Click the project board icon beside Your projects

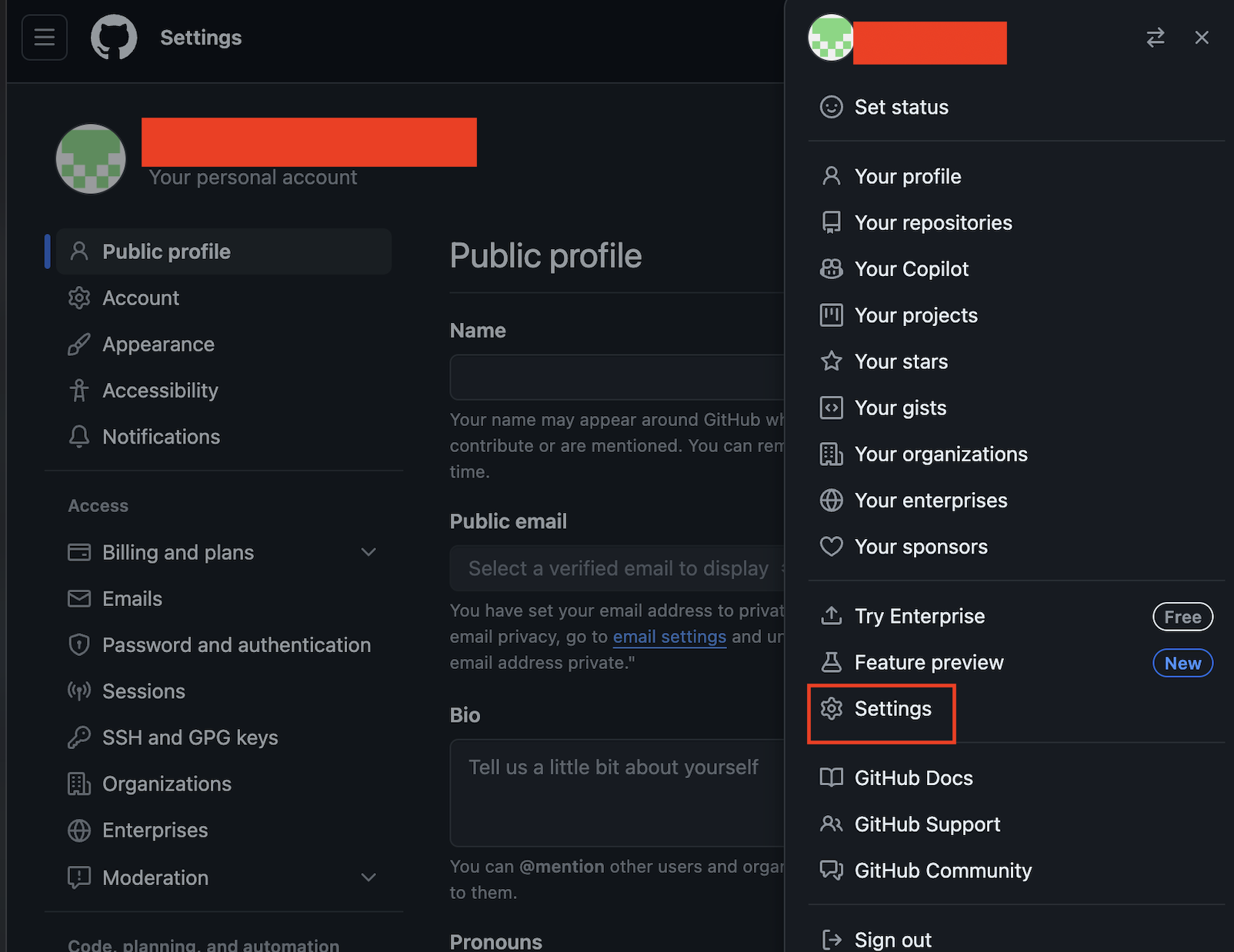click(831, 315)
